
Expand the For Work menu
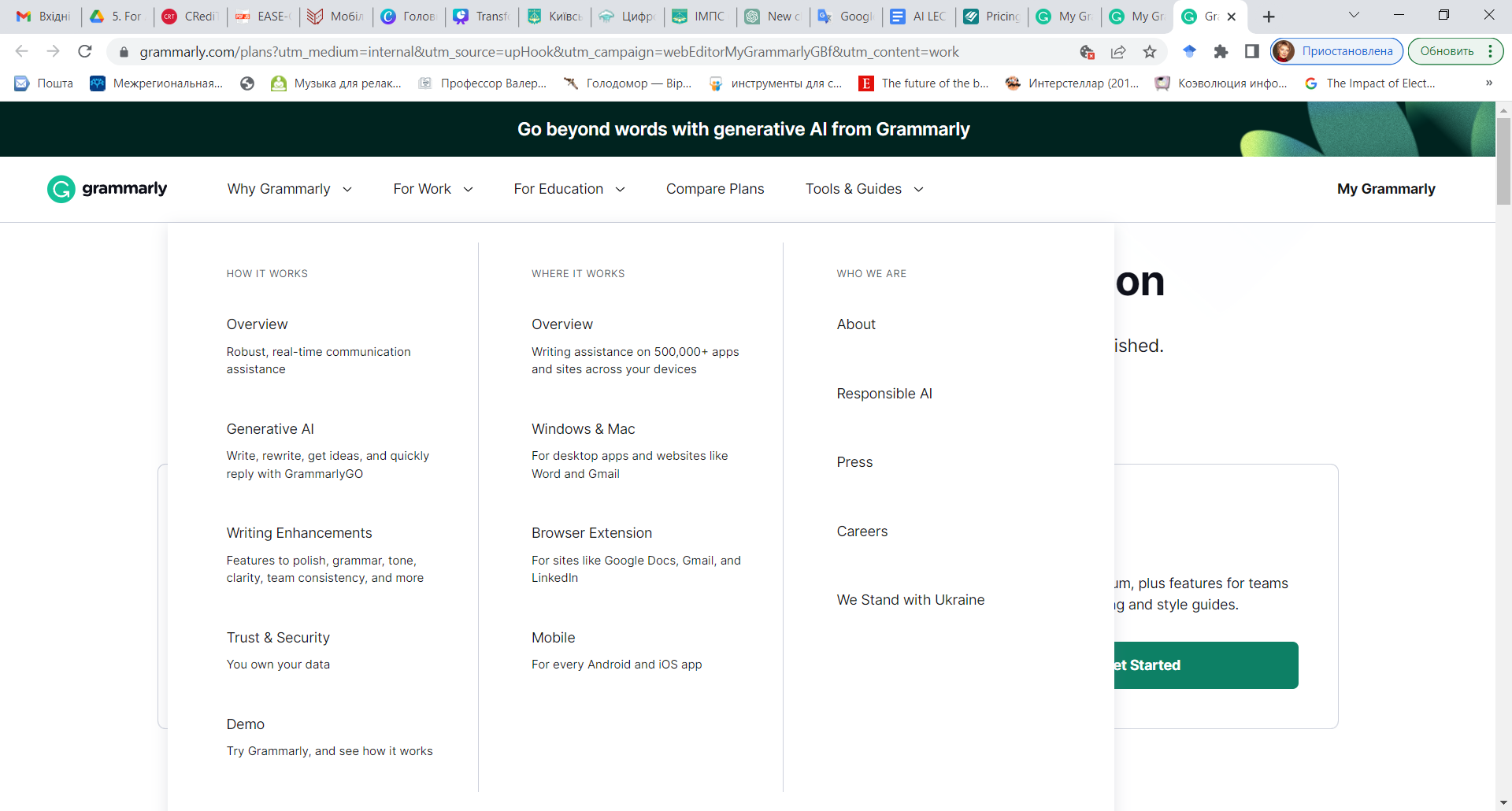[x=433, y=189]
